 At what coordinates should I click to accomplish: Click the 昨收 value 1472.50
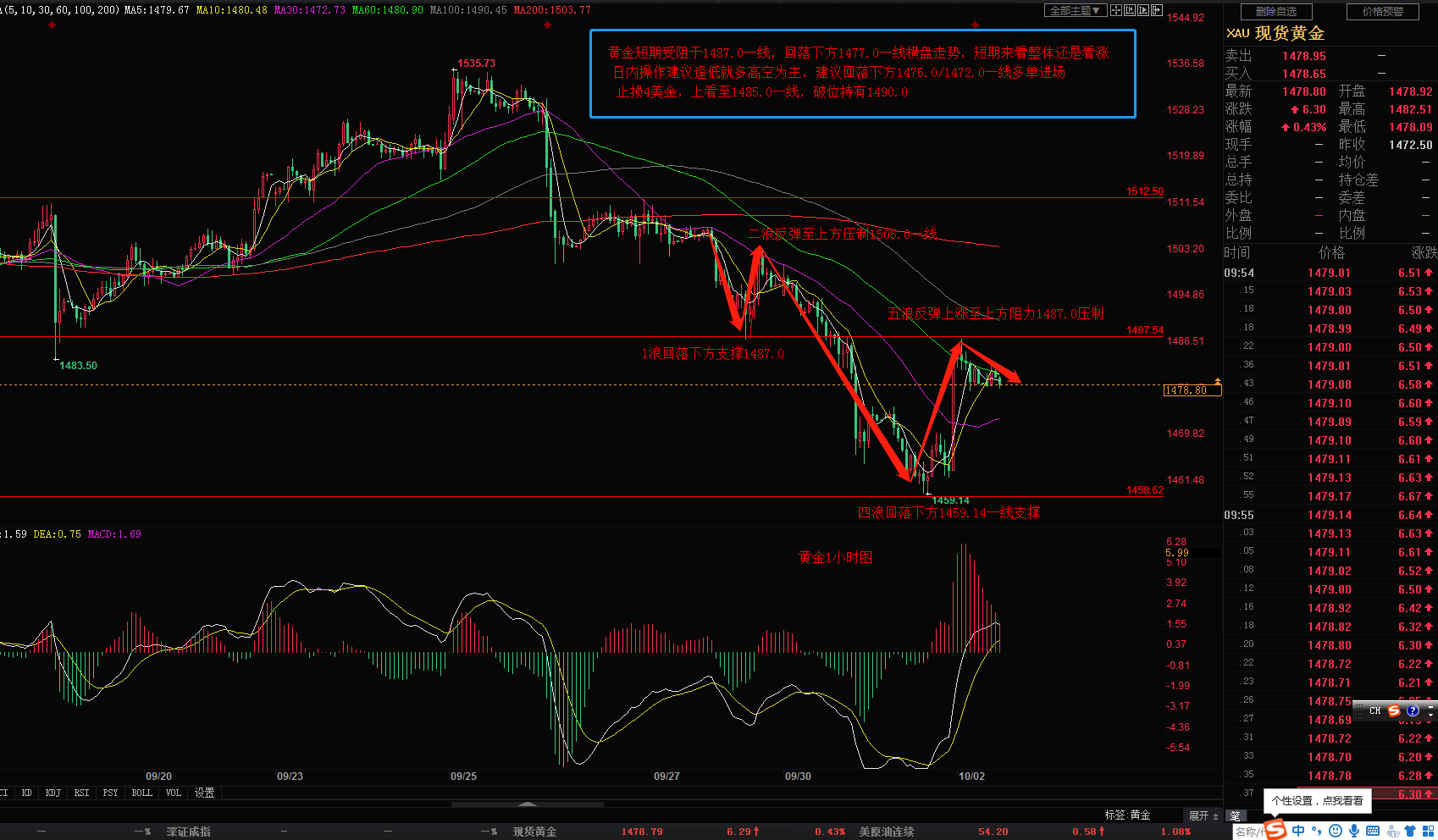point(1411,145)
